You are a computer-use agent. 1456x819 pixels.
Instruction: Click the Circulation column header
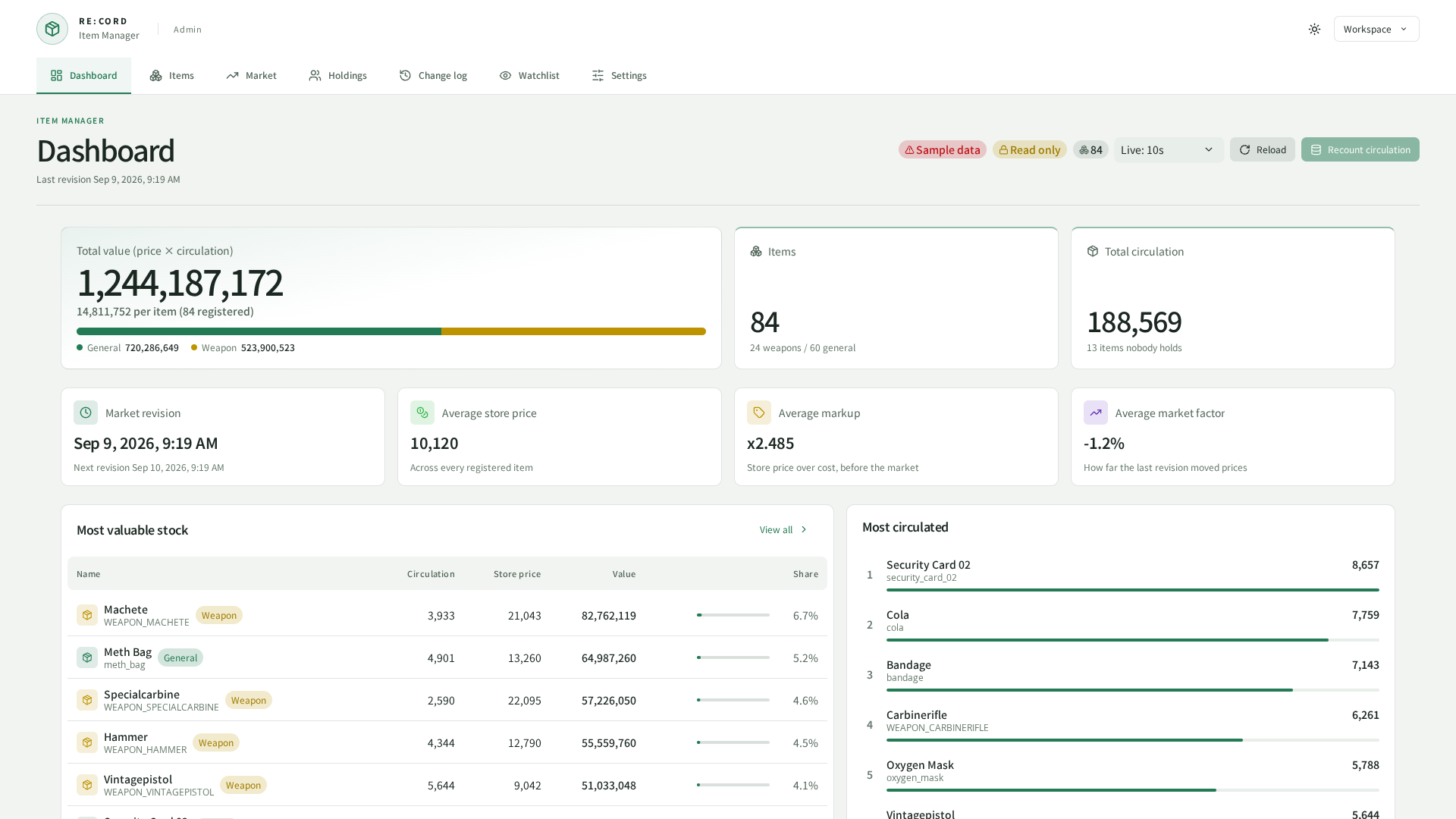(x=431, y=574)
